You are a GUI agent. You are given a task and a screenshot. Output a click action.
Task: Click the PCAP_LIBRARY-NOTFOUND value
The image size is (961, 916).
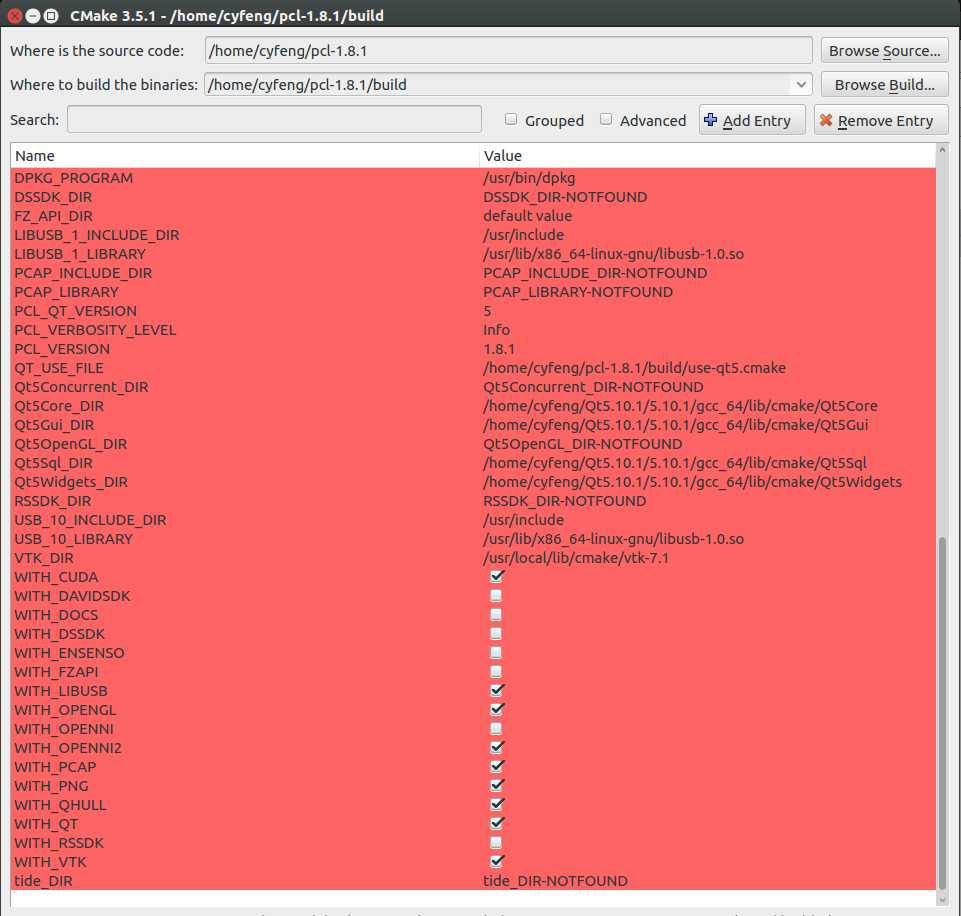(578, 292)
